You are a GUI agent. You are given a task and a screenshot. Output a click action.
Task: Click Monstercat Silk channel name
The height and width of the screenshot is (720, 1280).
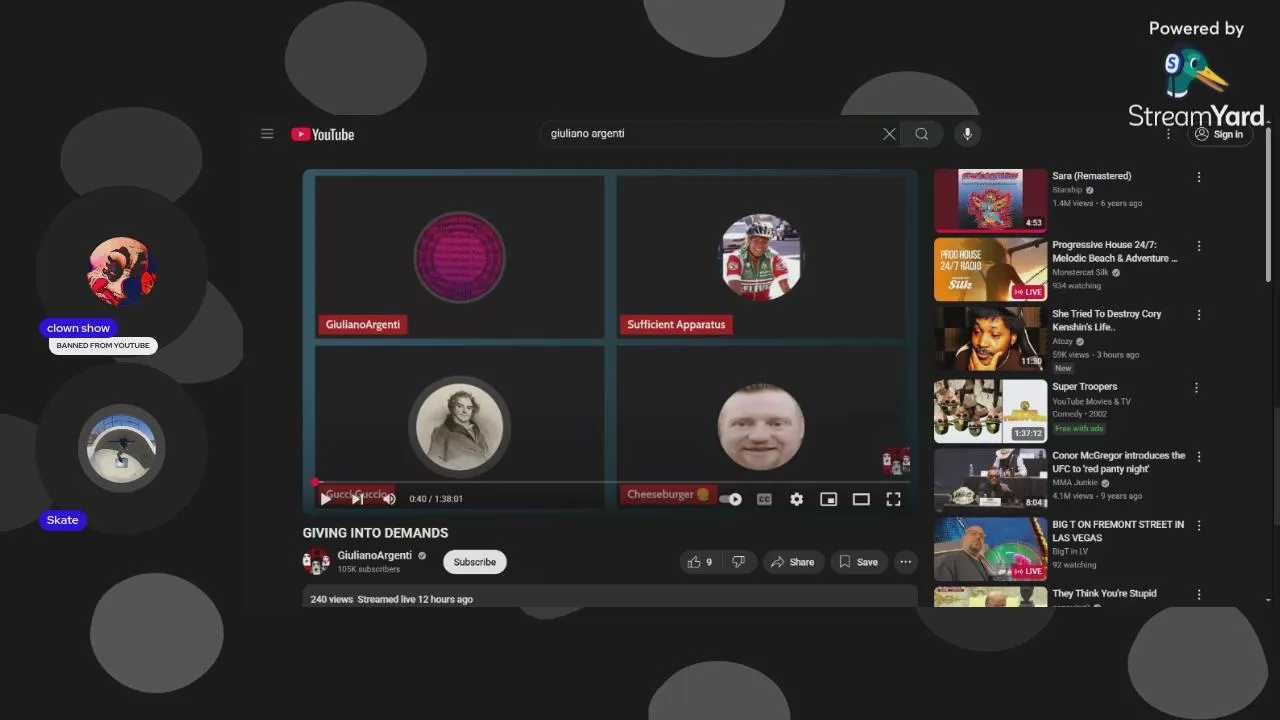tap(1080, 272)
